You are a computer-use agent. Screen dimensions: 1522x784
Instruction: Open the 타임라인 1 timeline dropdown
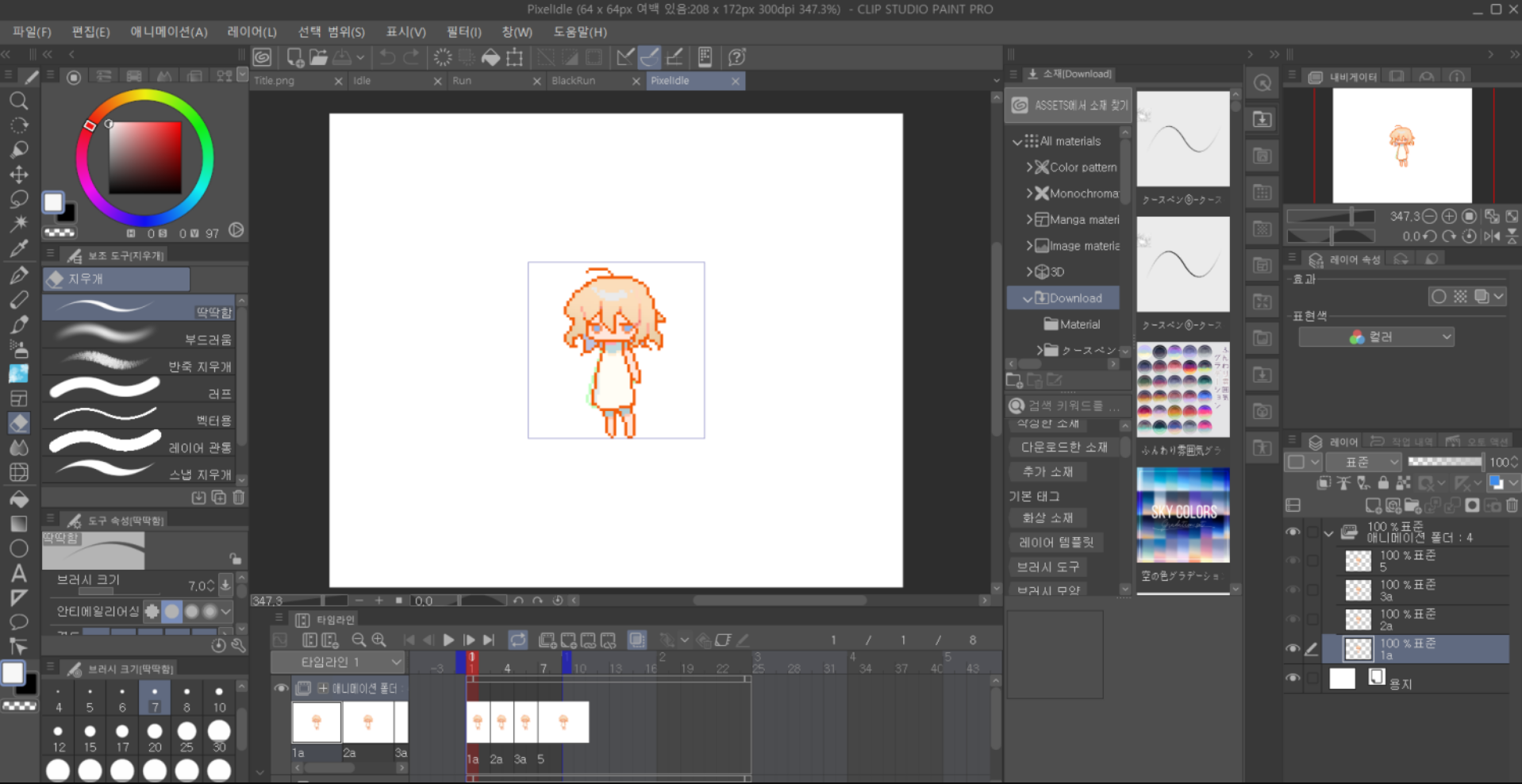tap(339, 662)
